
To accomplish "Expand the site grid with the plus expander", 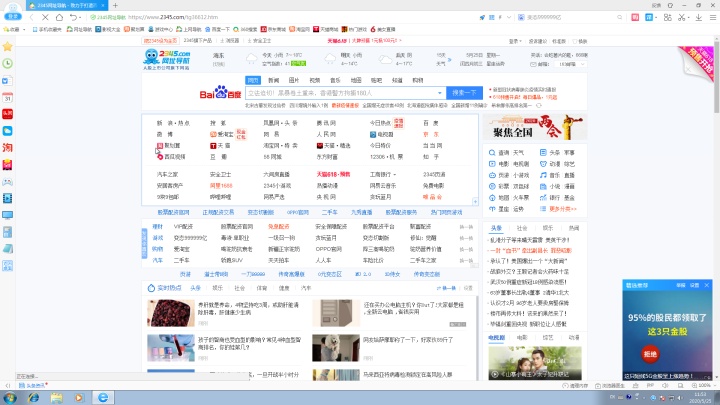I will pyautogui.click(x=475, y=202).
